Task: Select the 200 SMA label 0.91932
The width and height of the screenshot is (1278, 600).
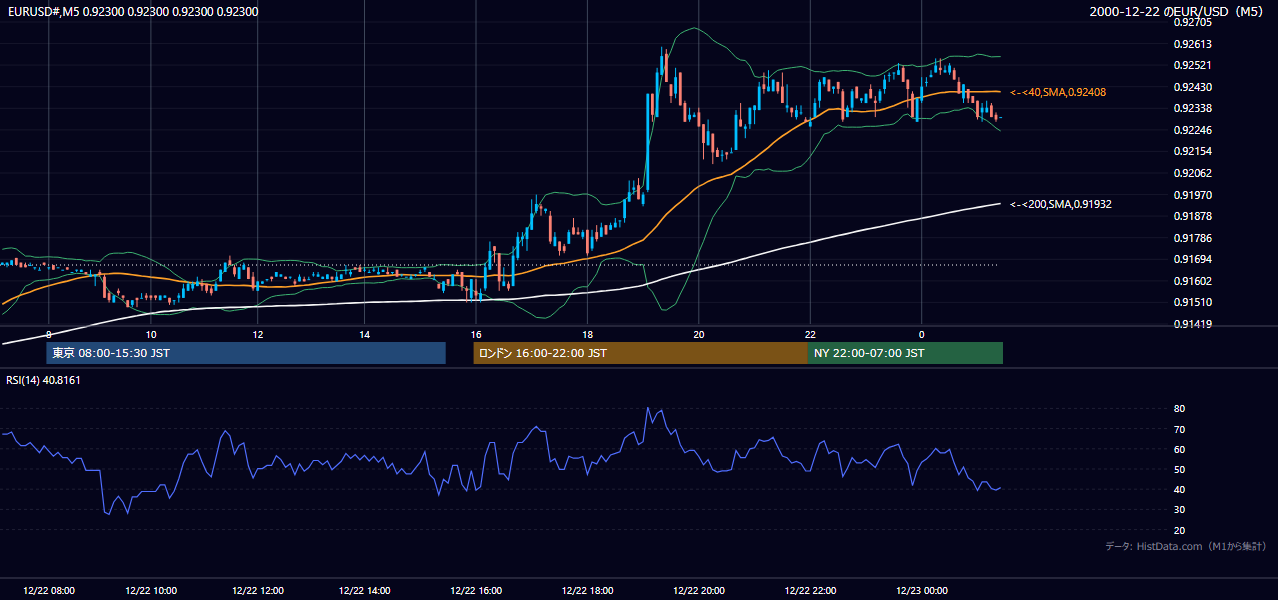Action: tap(1061, 204)
